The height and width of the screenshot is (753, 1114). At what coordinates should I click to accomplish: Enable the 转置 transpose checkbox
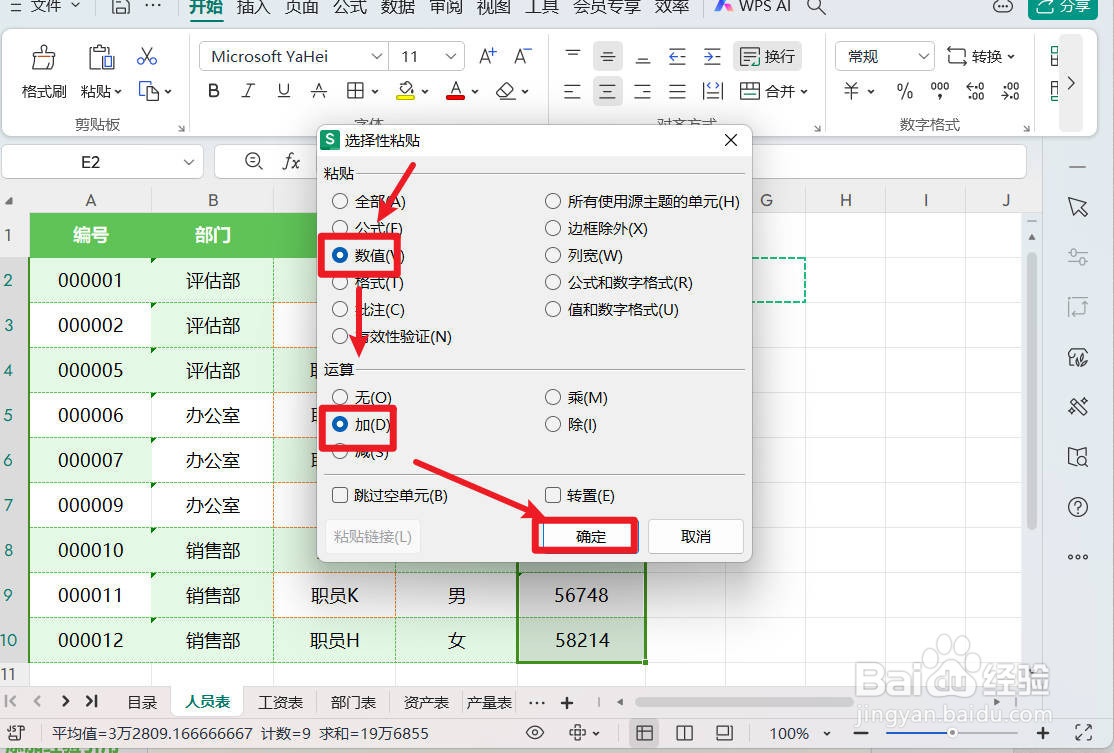[x=552, y=494]
